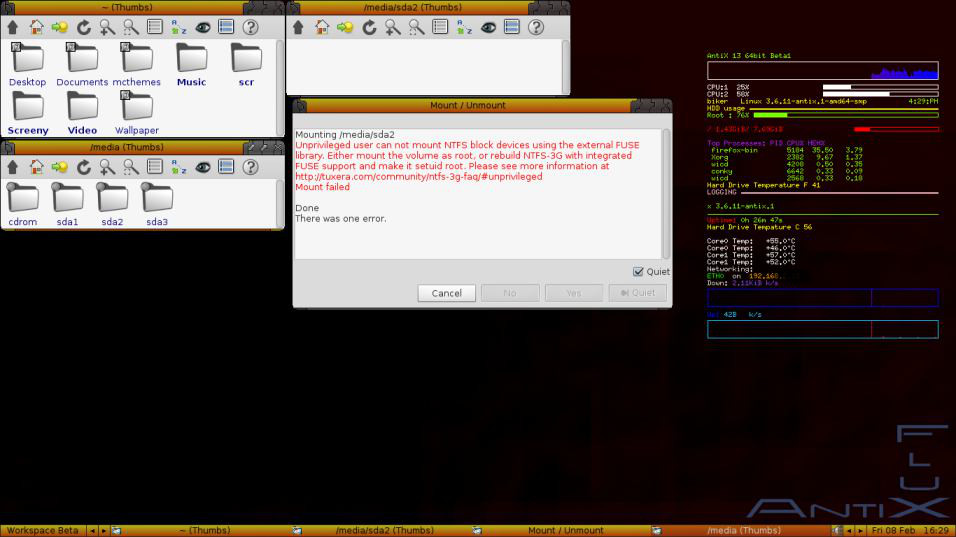Toggle hidden files eye in /media window
The height and width of the screenshot is (537, 956).
202,166
